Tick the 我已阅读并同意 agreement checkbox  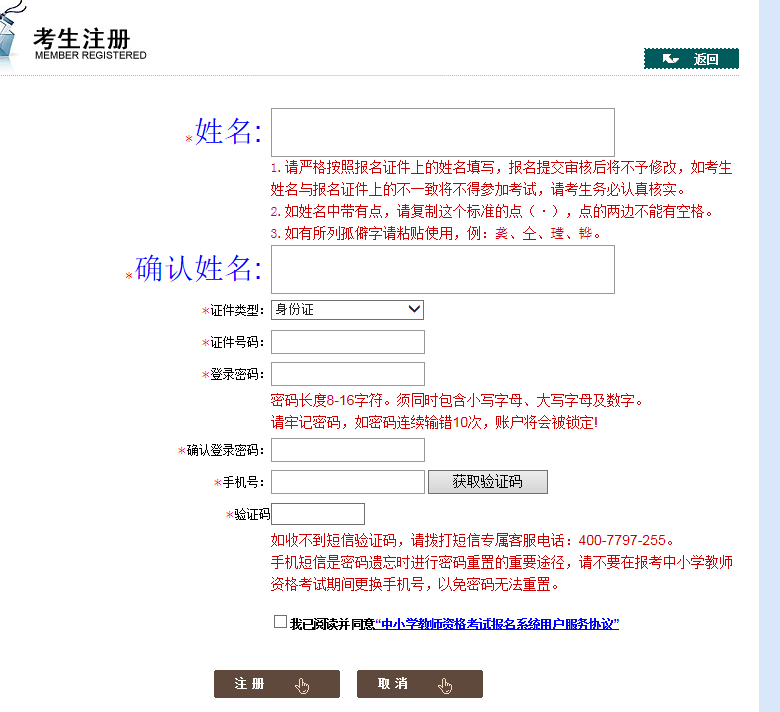click(280, 622)
